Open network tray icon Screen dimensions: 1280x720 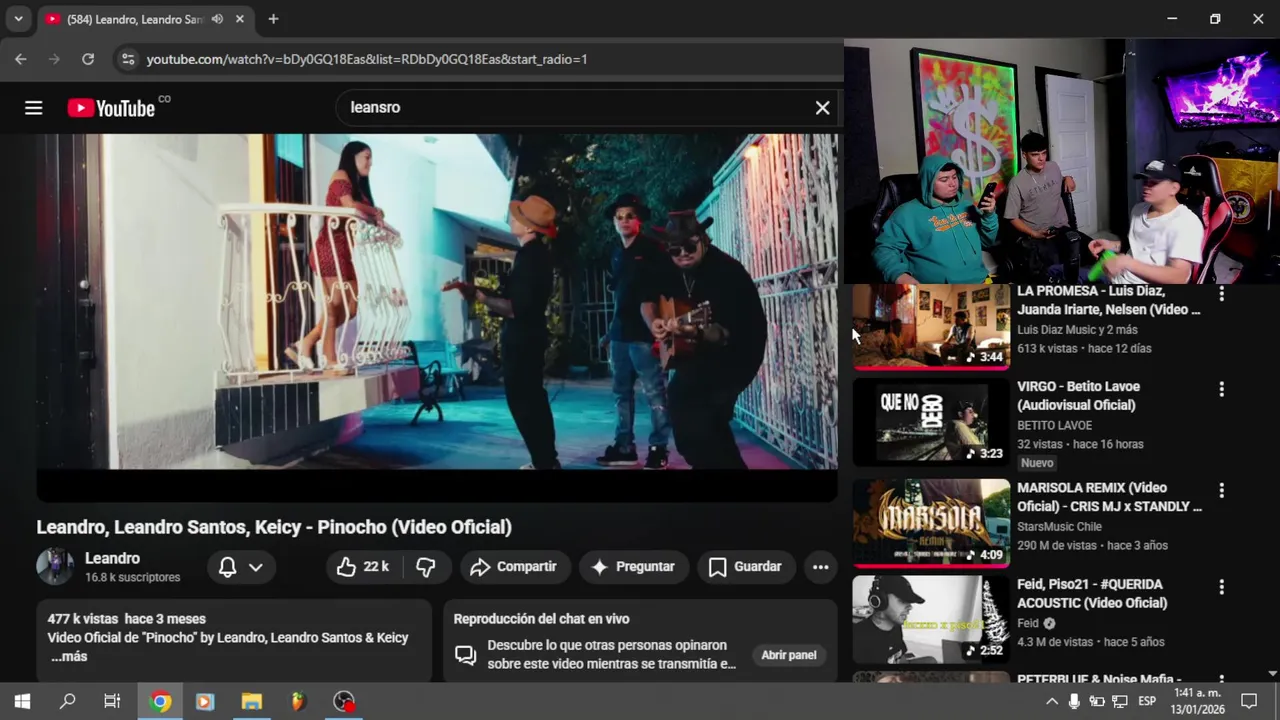pos(1120,701)
